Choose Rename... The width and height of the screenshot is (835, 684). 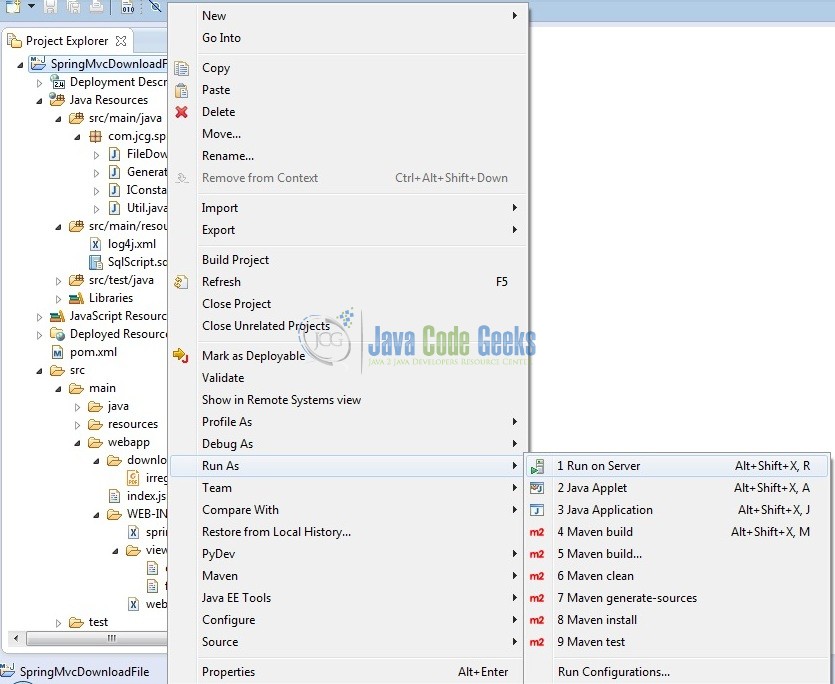tap(348, 156)
